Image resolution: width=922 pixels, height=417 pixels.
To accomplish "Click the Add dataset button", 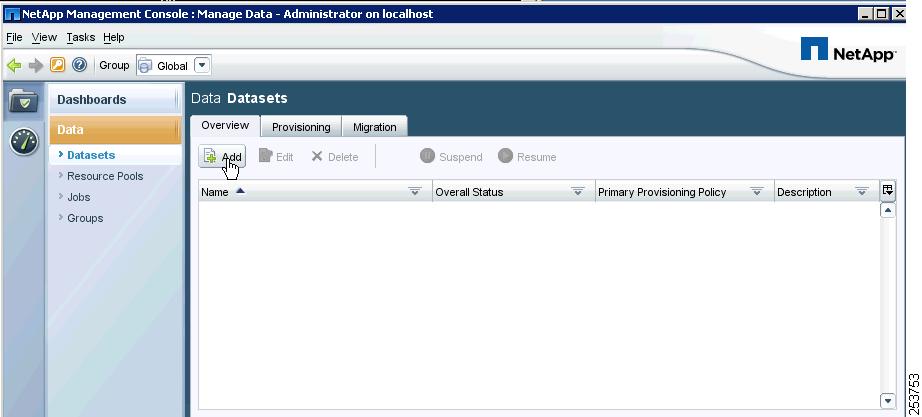I will coord(222,156).
